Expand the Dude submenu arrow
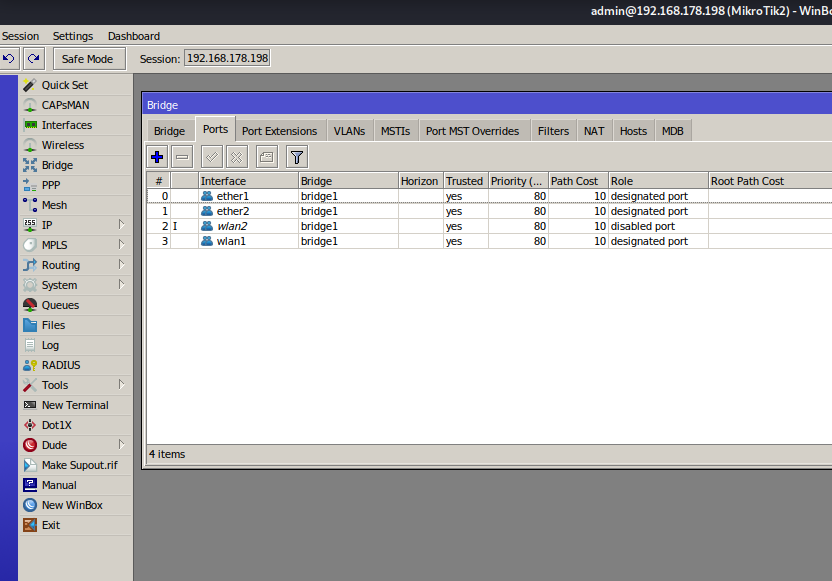Image resolution: width=832 pixels, height=581 pixels. pos(122,445)
